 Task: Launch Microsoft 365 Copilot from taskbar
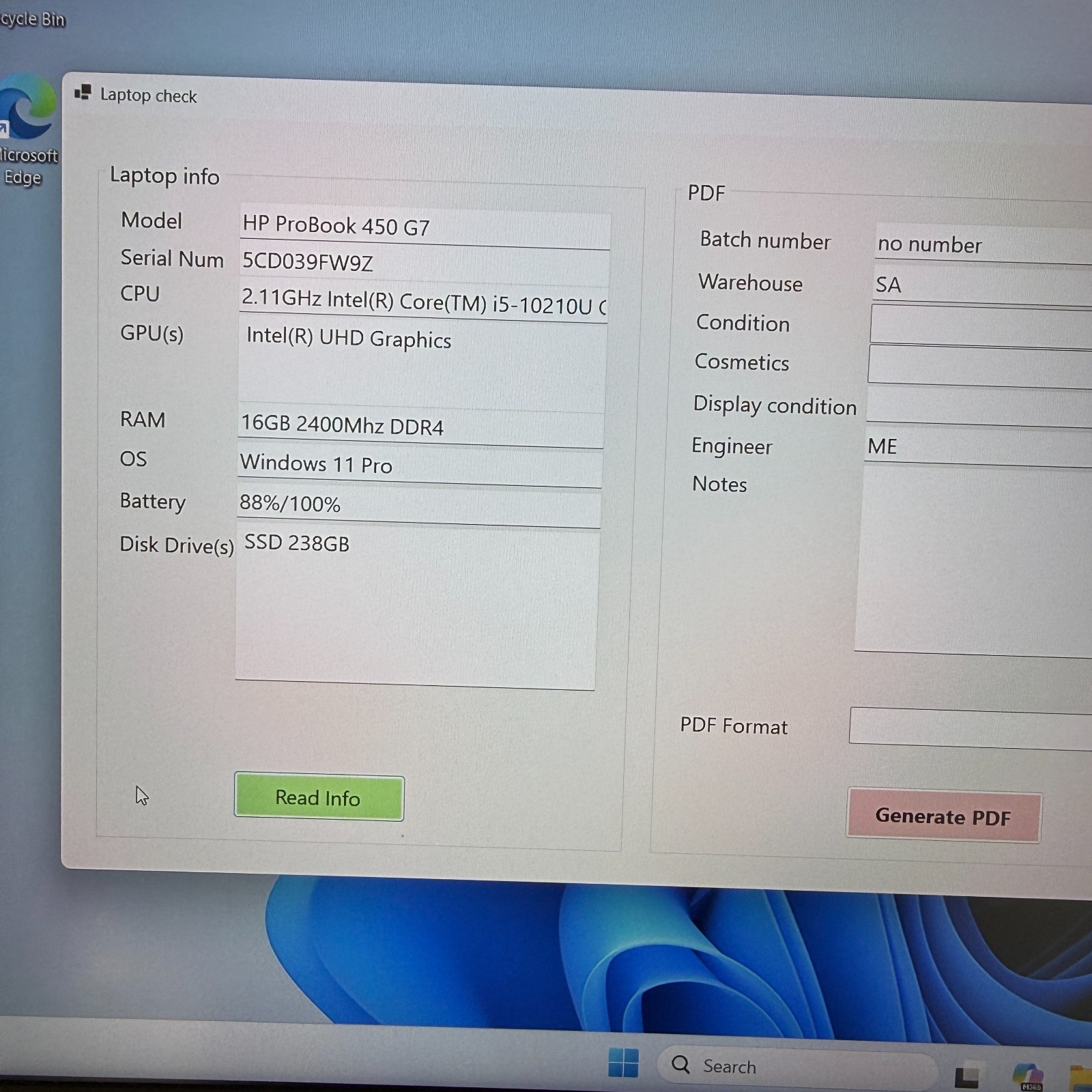(1028, 1078)
